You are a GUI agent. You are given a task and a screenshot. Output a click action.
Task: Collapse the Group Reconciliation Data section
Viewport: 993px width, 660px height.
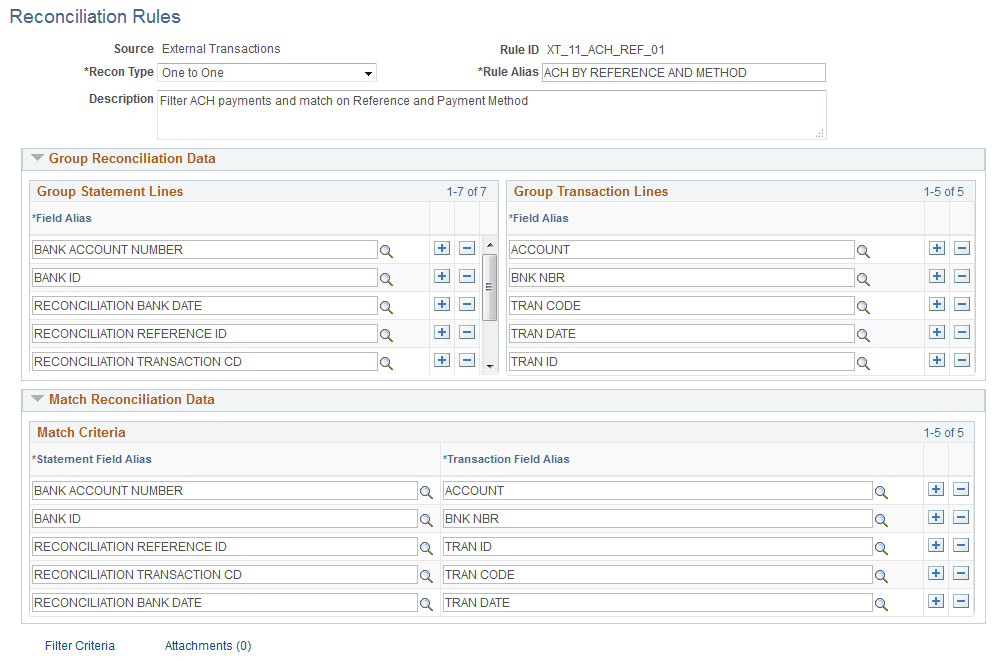pyautogui.click(x=37, y=158)
